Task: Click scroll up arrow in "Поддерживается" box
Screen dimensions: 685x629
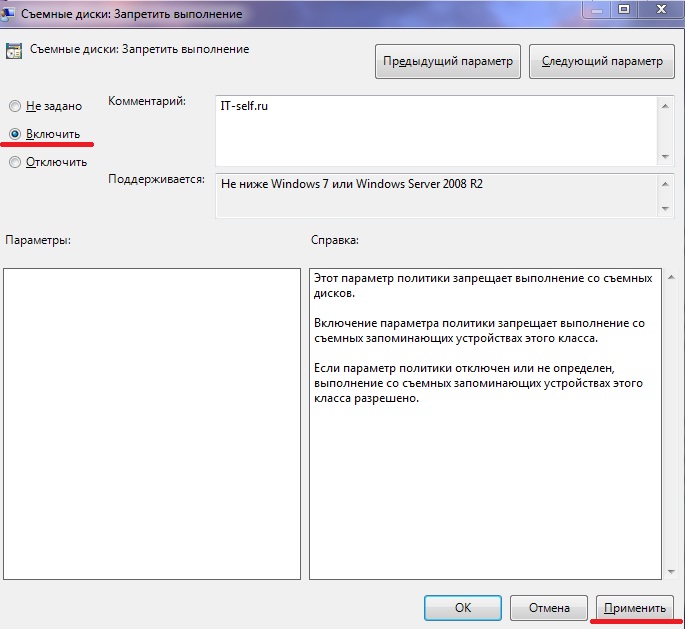Action: click(665, 184)
